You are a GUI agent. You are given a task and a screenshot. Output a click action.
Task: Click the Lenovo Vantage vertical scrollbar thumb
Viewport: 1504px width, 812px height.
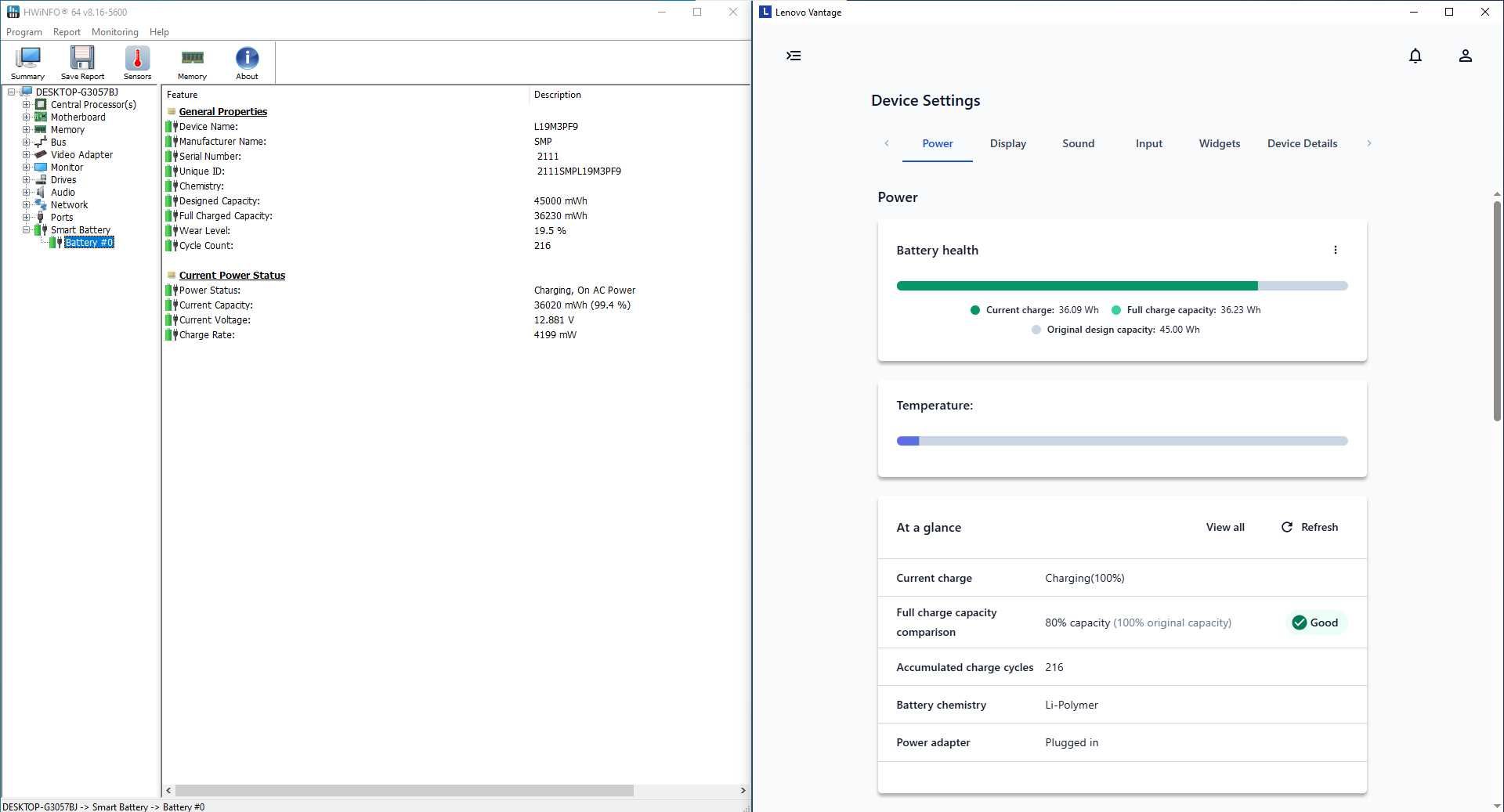pos(1496,312)
